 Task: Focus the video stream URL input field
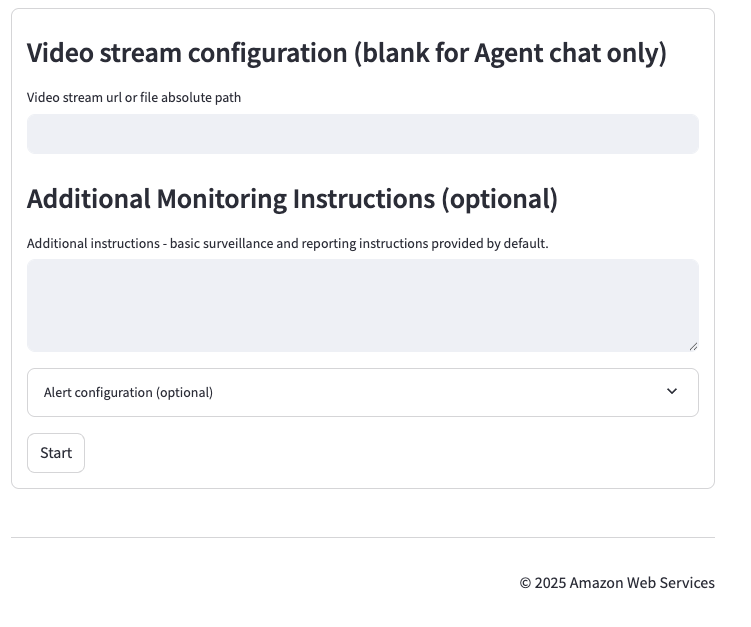pyautogui.click(x=362, y=134)
